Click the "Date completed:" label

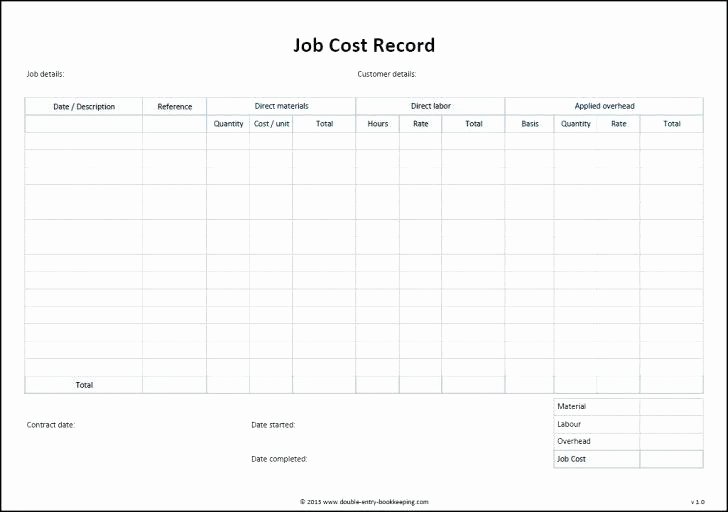pyautogui.click(x=279, y=459)
